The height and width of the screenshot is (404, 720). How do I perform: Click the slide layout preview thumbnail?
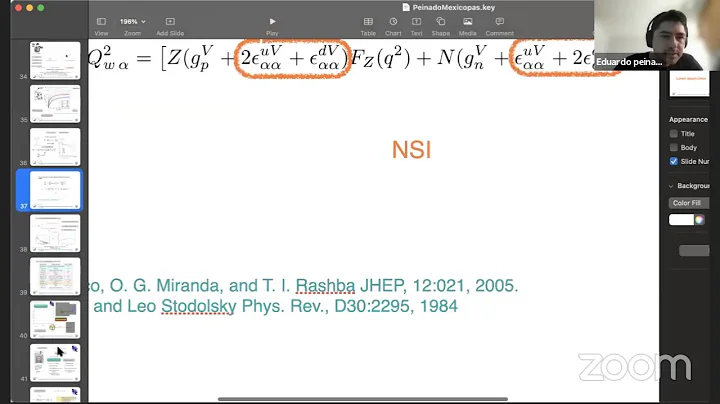pos(689,84)
